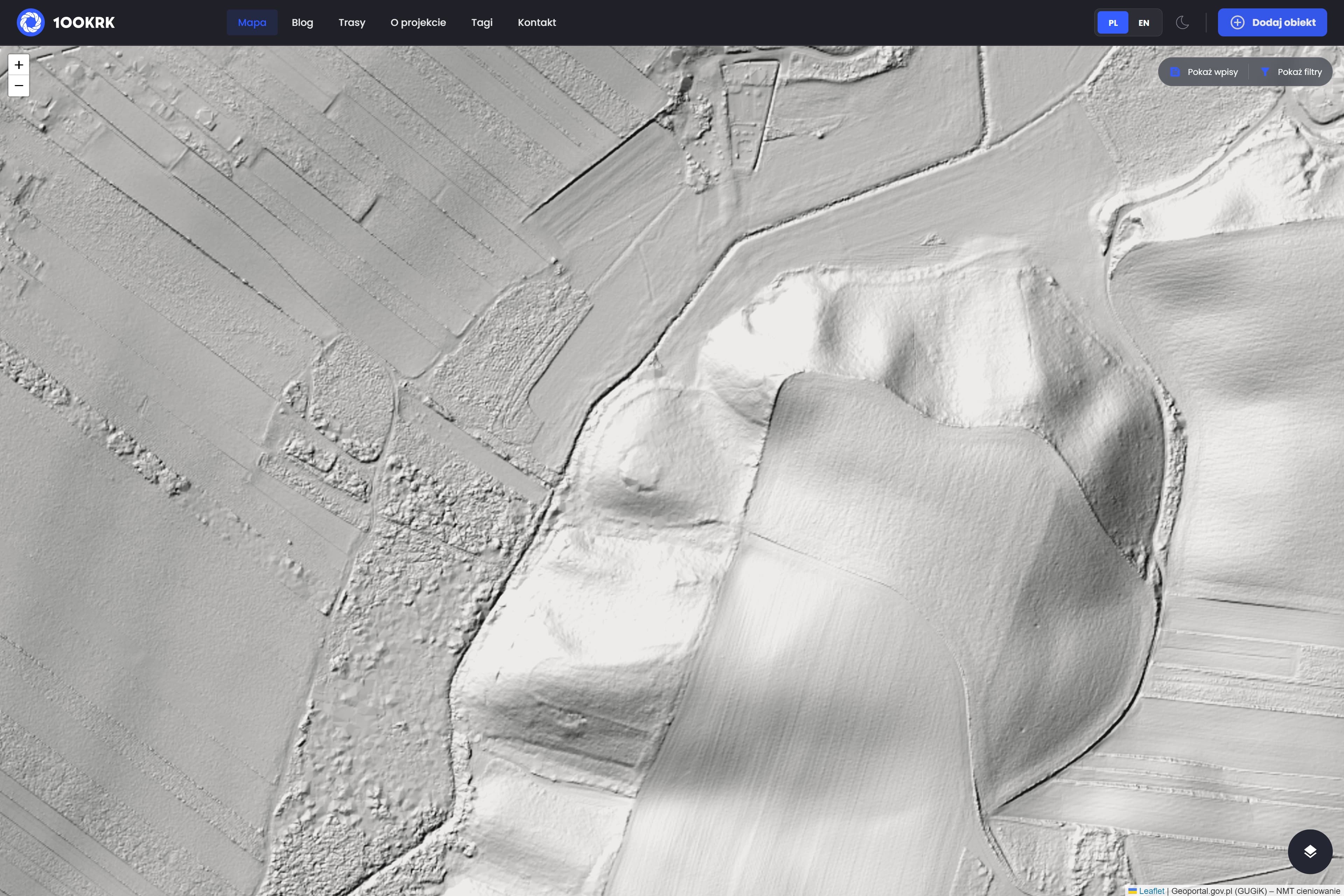Open the Mapa tab
Viewport: 1344px width, 896px height.
pyautogui.click(x=252, y=22)
